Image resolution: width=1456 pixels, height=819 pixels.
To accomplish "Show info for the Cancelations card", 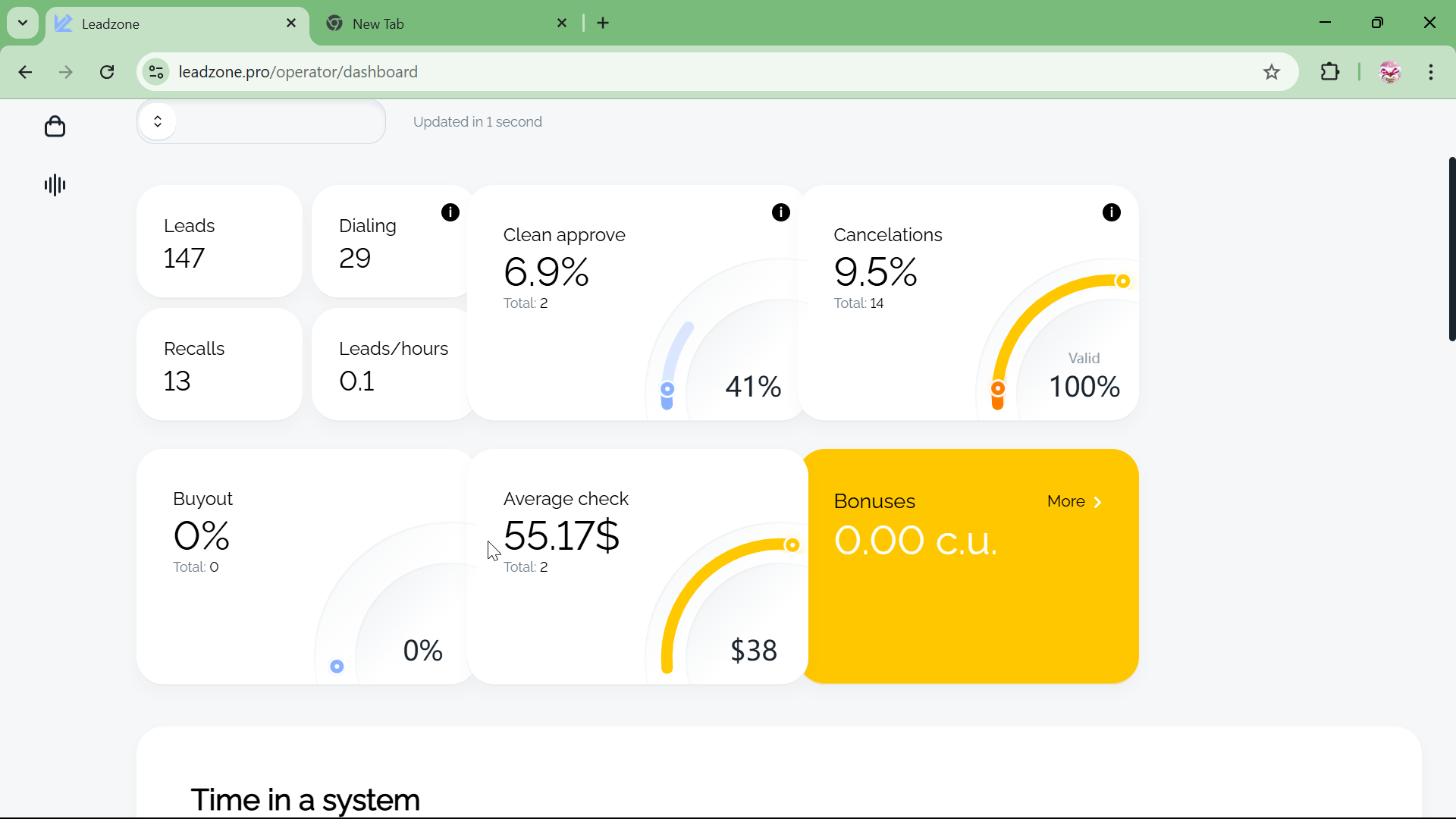I will (1112, 212).
